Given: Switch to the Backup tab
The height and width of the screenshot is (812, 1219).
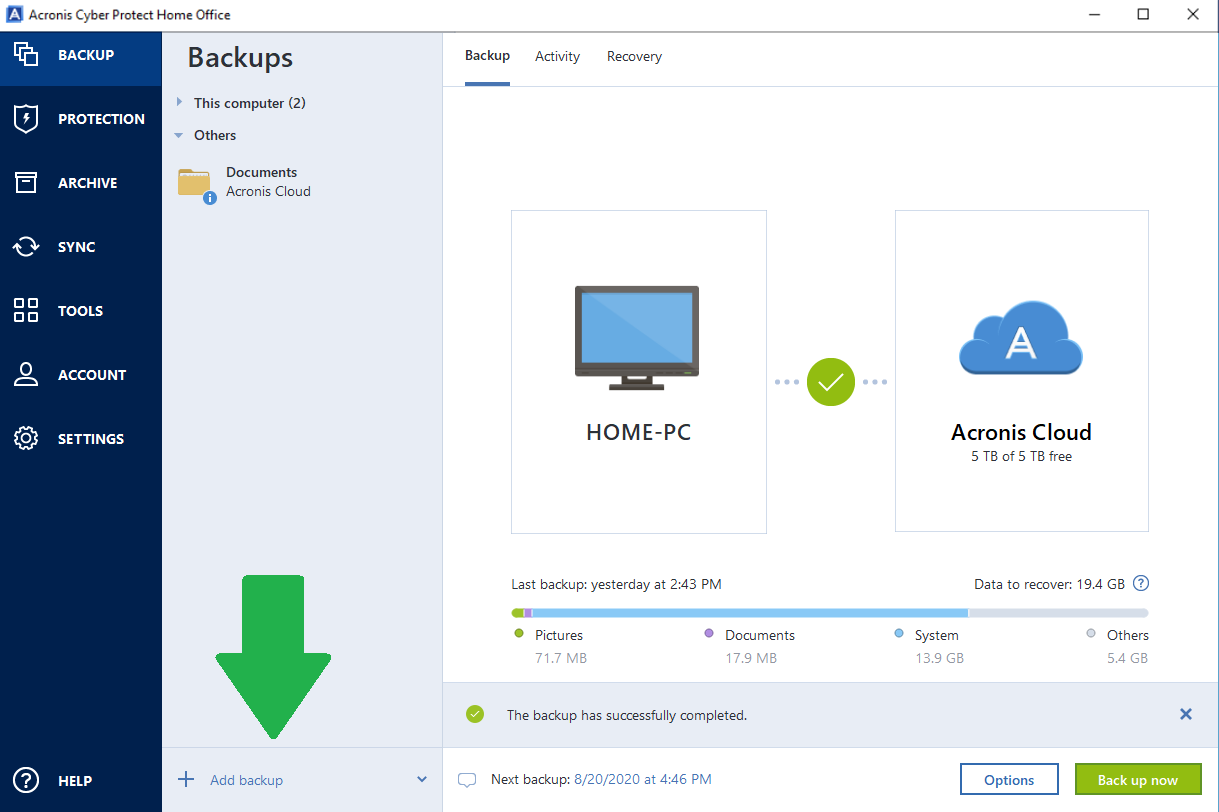Looking at the screenshot, I should coord(487,56).
